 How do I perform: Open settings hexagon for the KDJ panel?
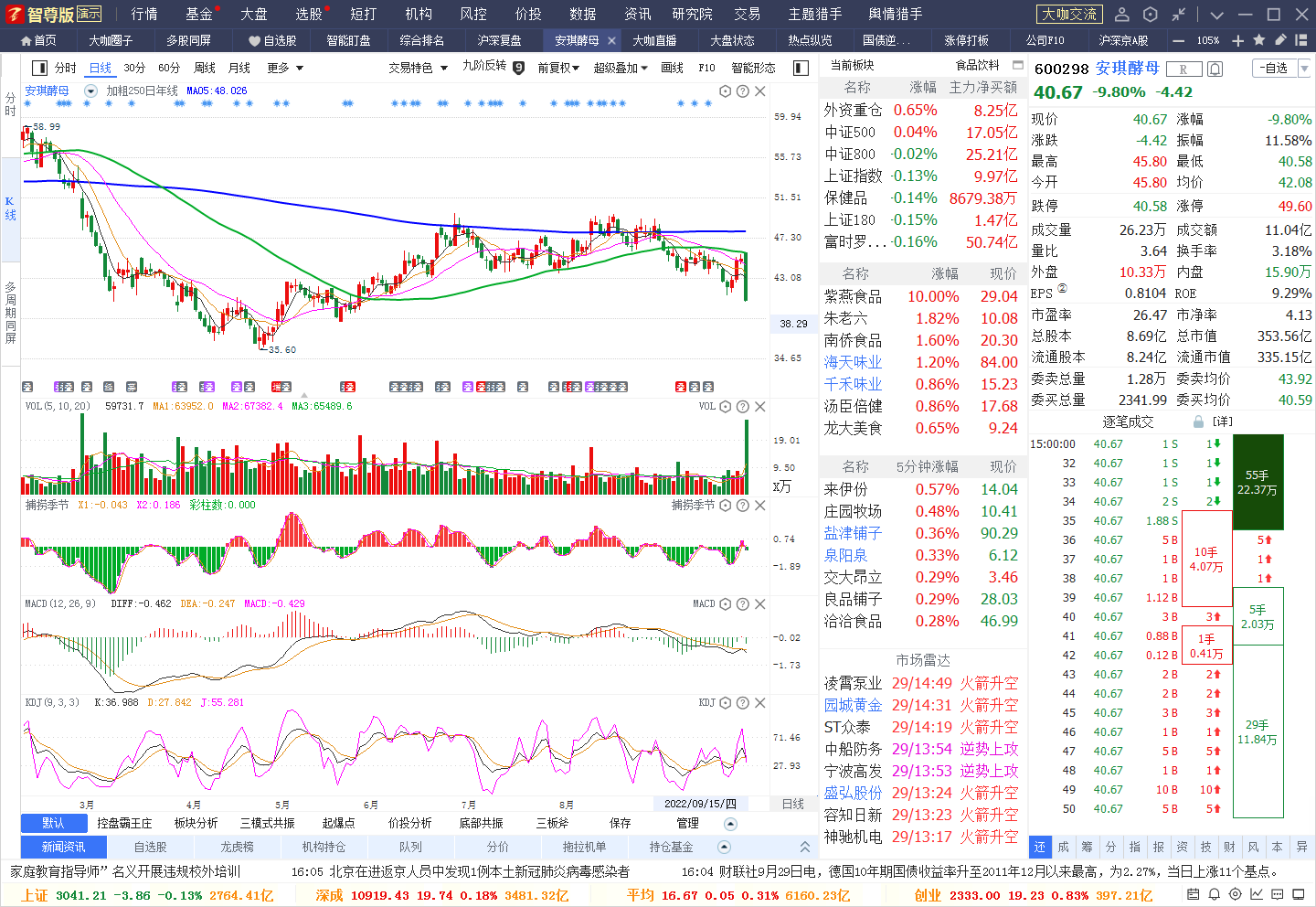(x=725, y=703)
